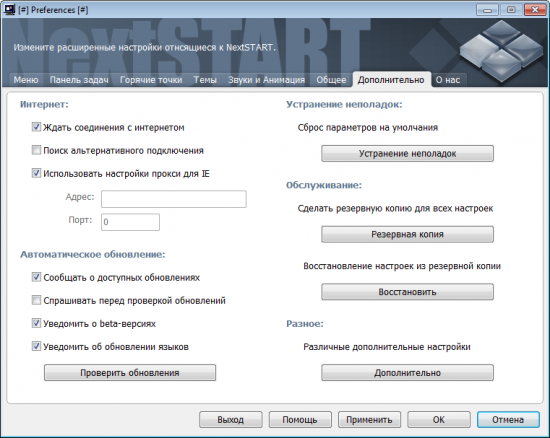This screenshot has width=550, height=438.
Task: Close the Preferences window
Action: (535, 10)
